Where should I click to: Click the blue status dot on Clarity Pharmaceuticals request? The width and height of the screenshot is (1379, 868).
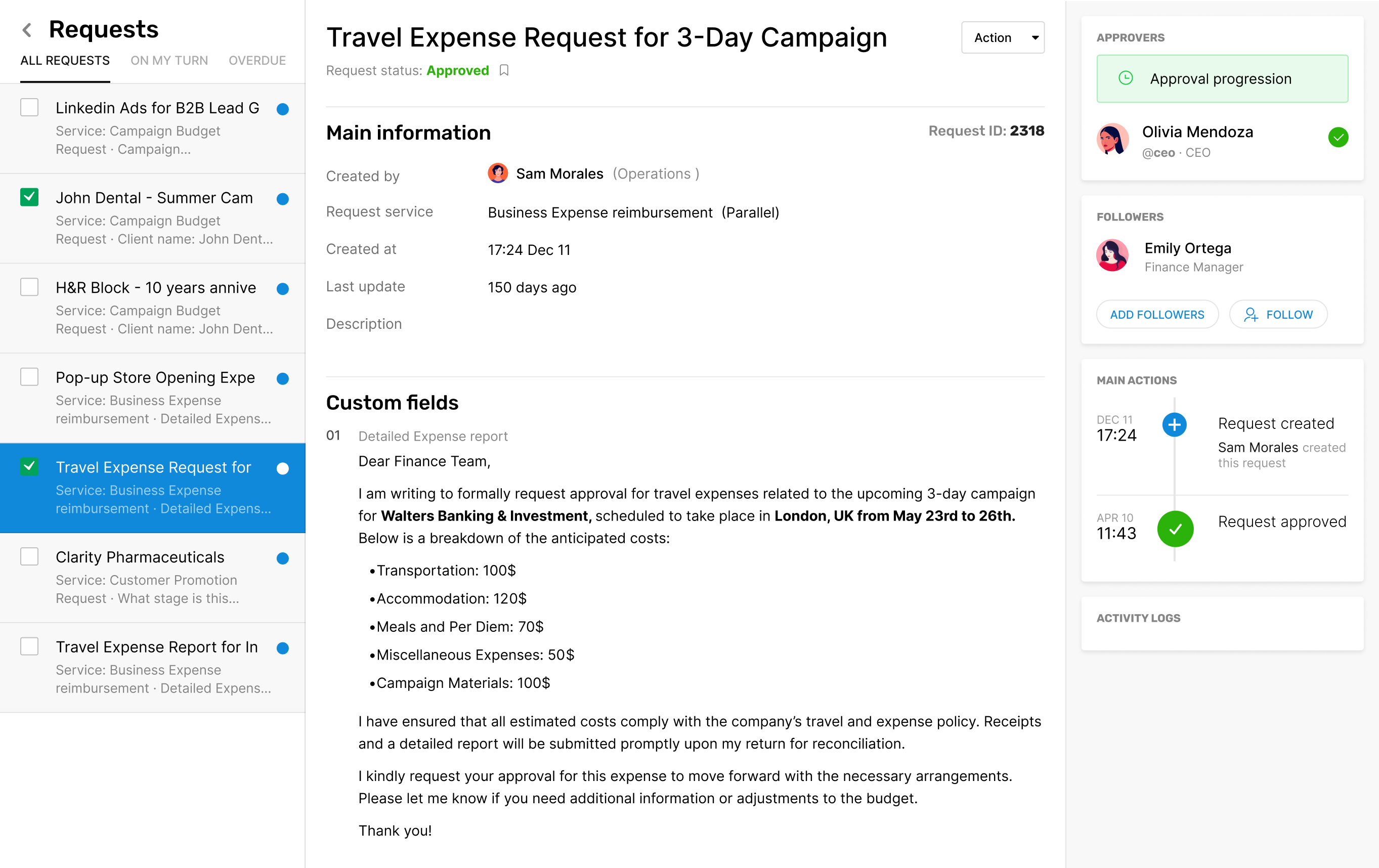click(x=282, y=558)
